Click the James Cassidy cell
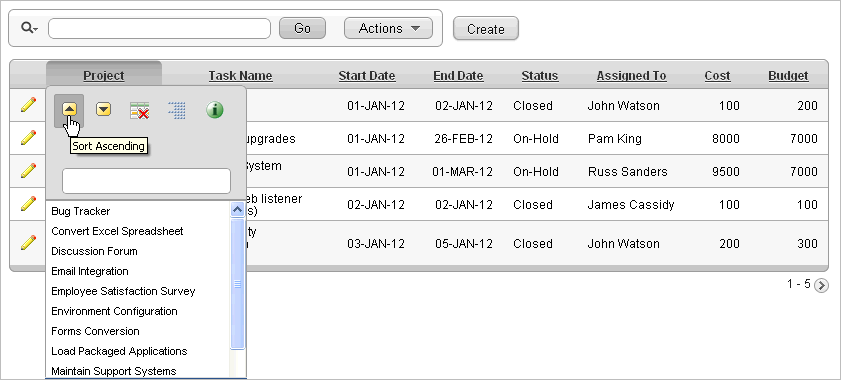Image resolution: width=841 pixels, height=380 pixels. click(631, 205)
